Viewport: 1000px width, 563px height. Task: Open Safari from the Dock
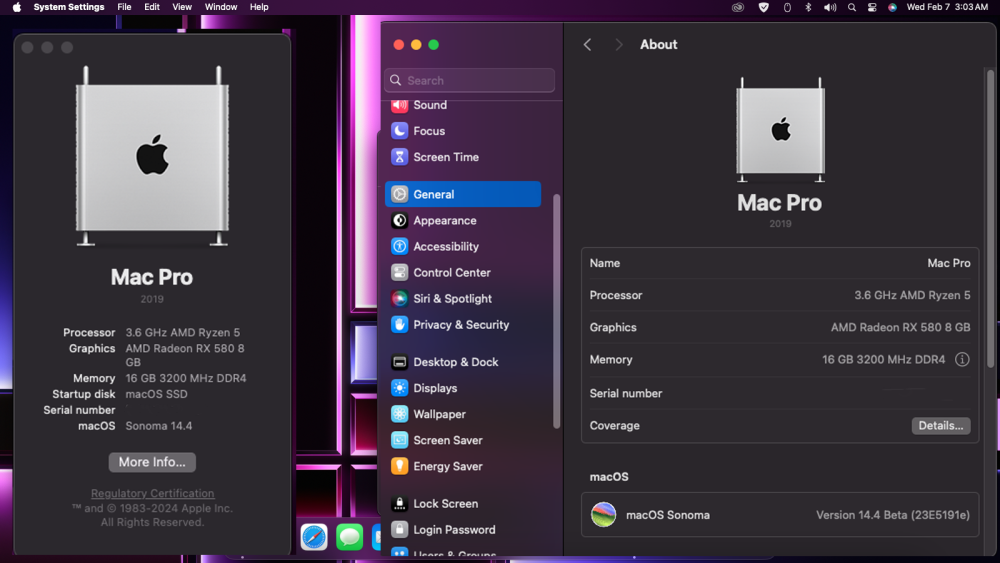tap(314, 537)
